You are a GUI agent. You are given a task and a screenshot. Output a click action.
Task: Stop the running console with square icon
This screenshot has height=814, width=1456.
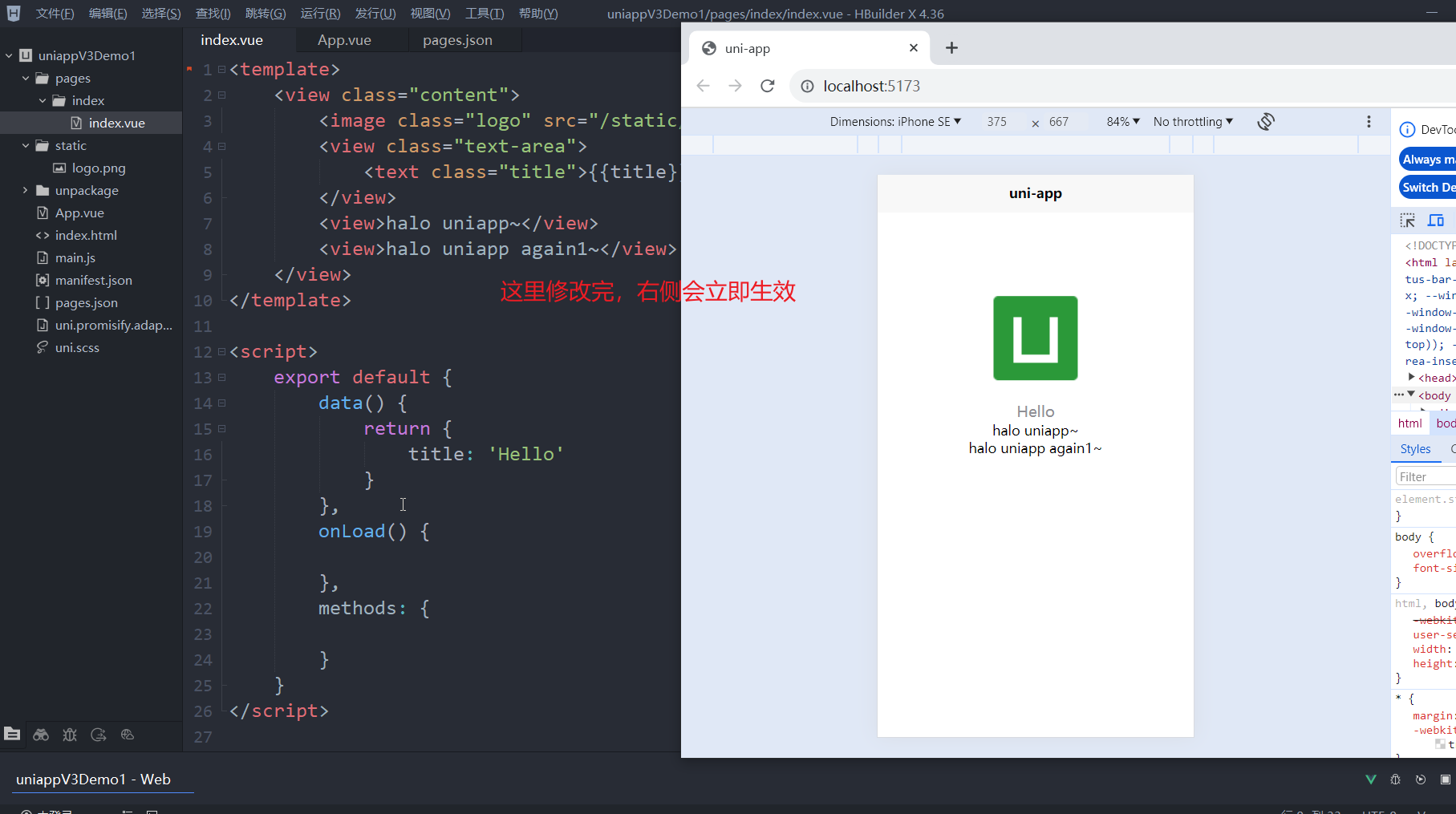(x=1446, y=780)
